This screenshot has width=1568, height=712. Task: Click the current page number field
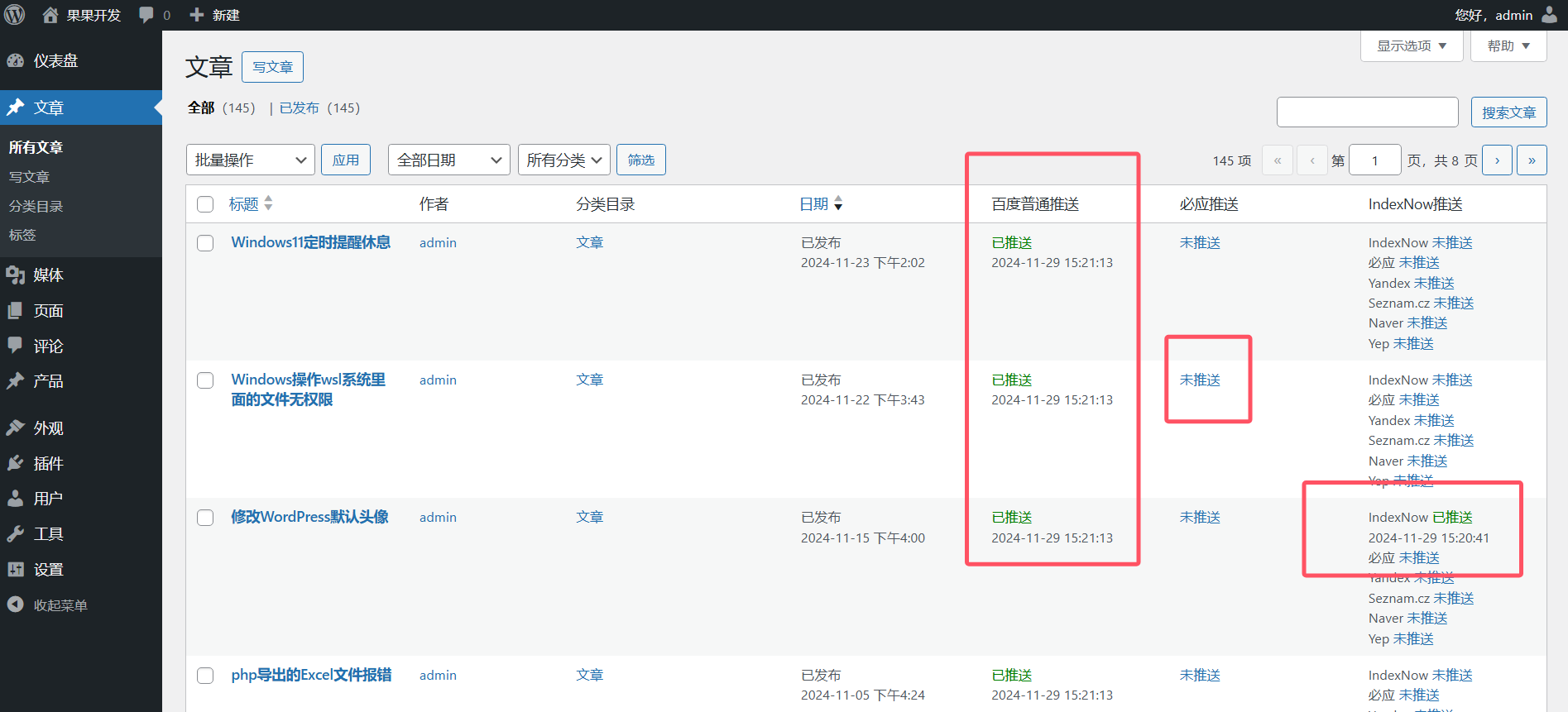tap(1374, 160)
